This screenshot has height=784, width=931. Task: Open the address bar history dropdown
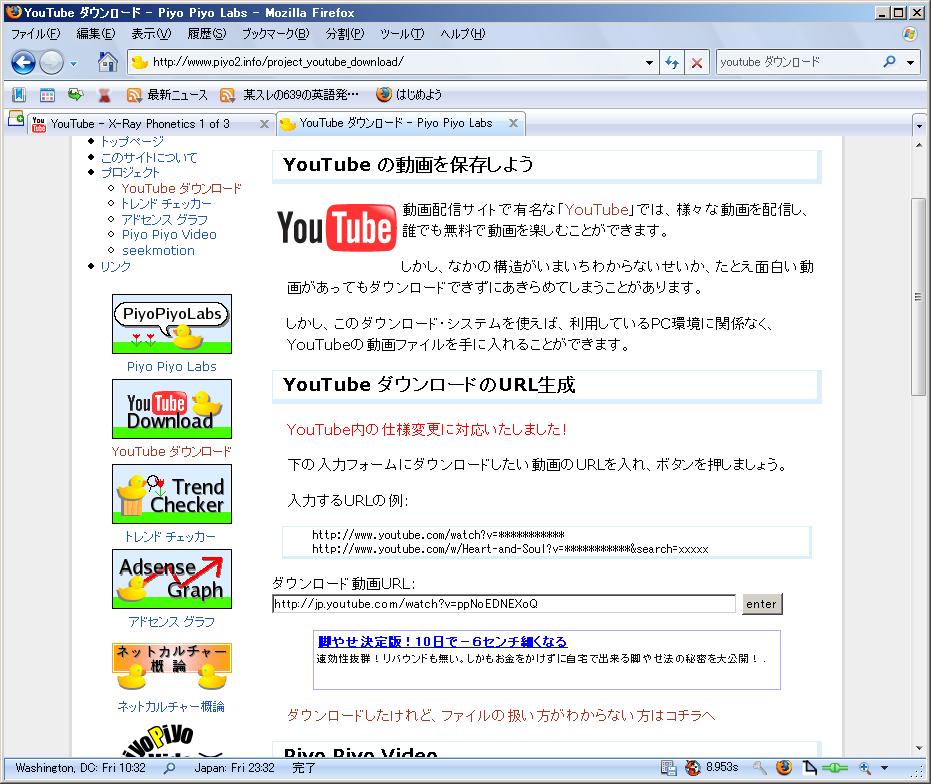click(x=650, y=62)
